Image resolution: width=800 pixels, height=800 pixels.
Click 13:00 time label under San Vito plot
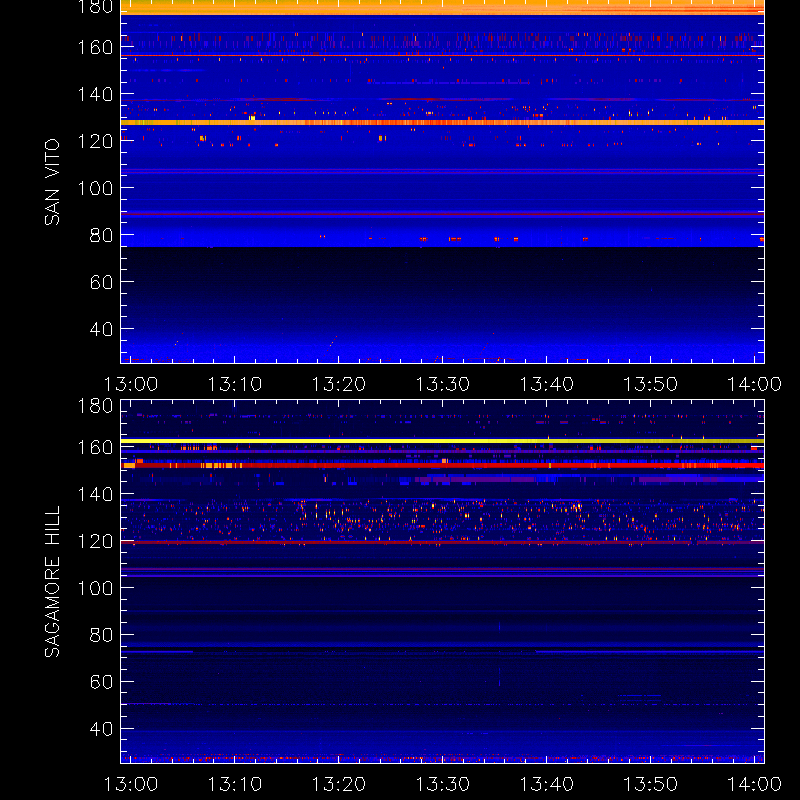pos(131,384)
